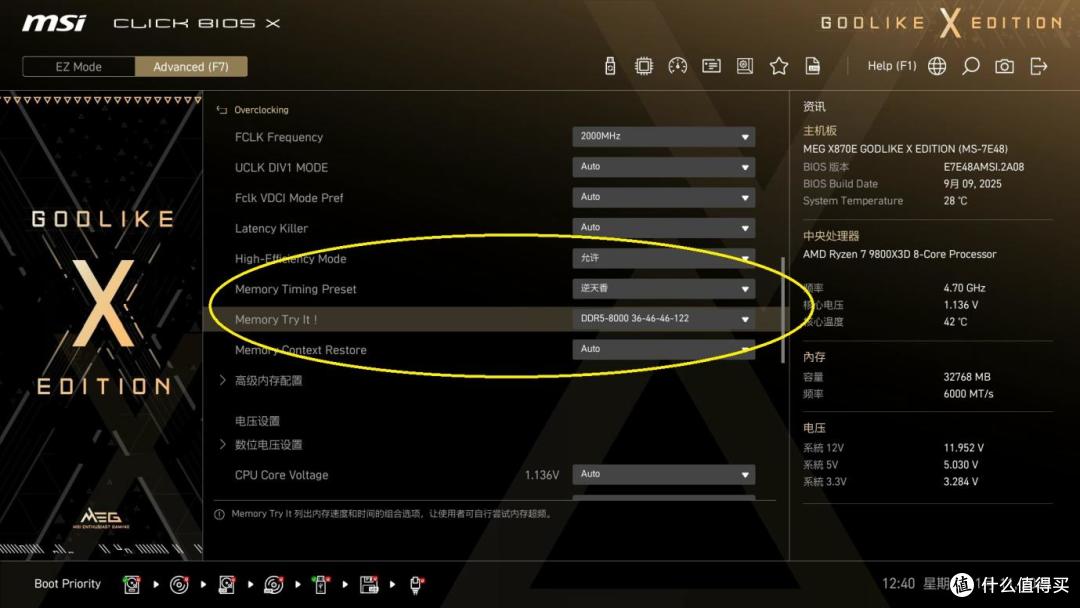Open CPU Core Voltage Auto dropdown
The width and height of the screenshot is (1080, 608).
(x=663, y=474)
